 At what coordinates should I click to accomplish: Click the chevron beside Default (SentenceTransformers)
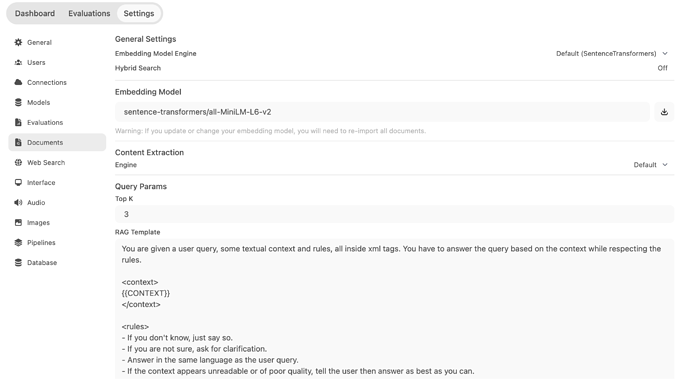click(x=665, y=53)
